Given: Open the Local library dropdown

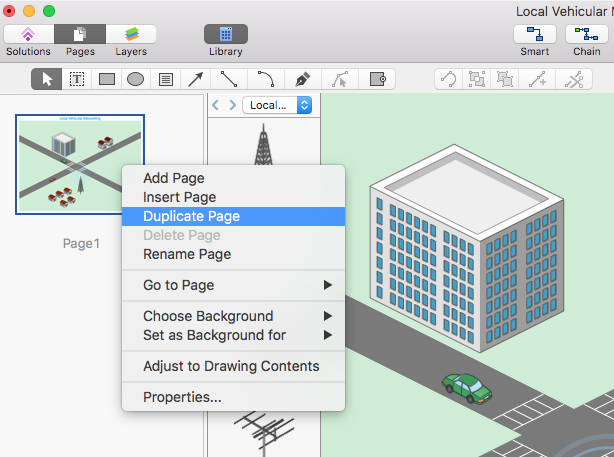Looking at the screenshot, I should [278, 105].
